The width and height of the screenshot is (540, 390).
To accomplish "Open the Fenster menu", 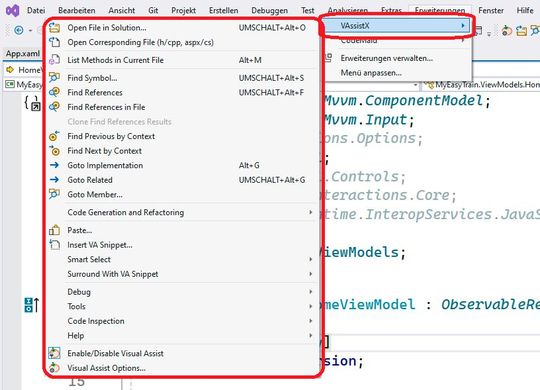I will coord(491,11).
